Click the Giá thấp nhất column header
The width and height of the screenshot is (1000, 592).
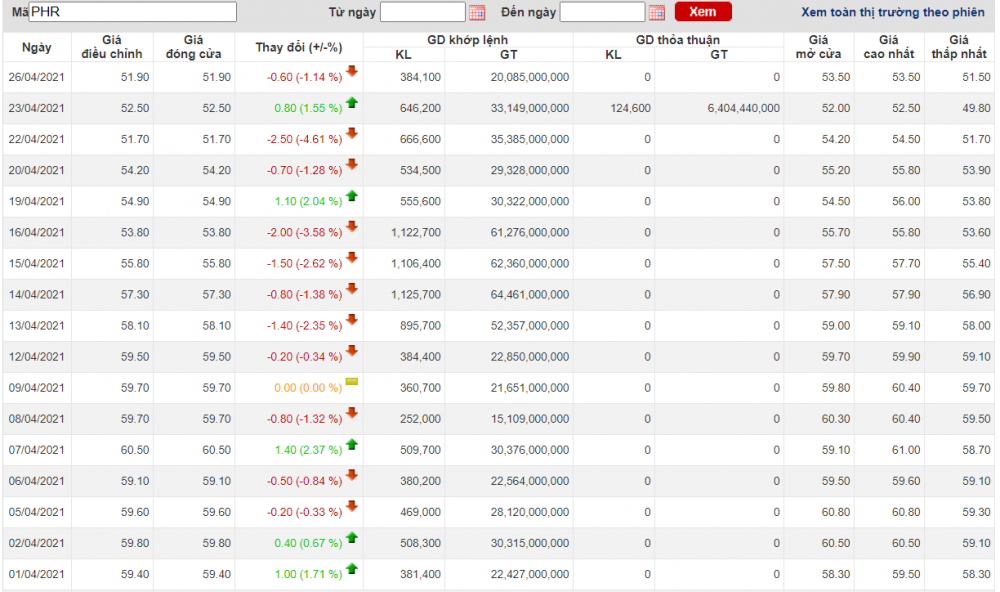[959, 47]
